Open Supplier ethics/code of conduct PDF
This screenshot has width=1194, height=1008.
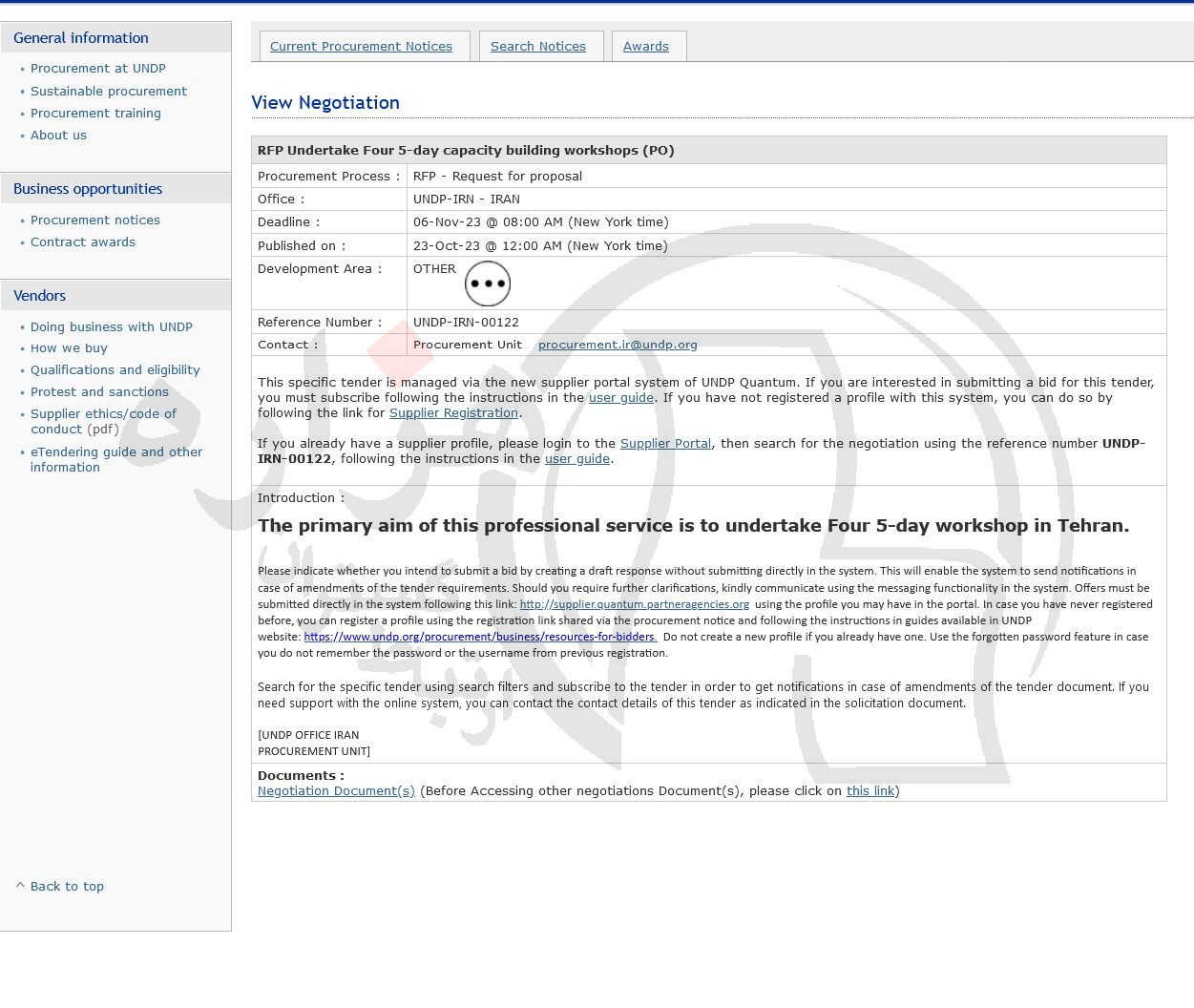click(x=103, y=421)
